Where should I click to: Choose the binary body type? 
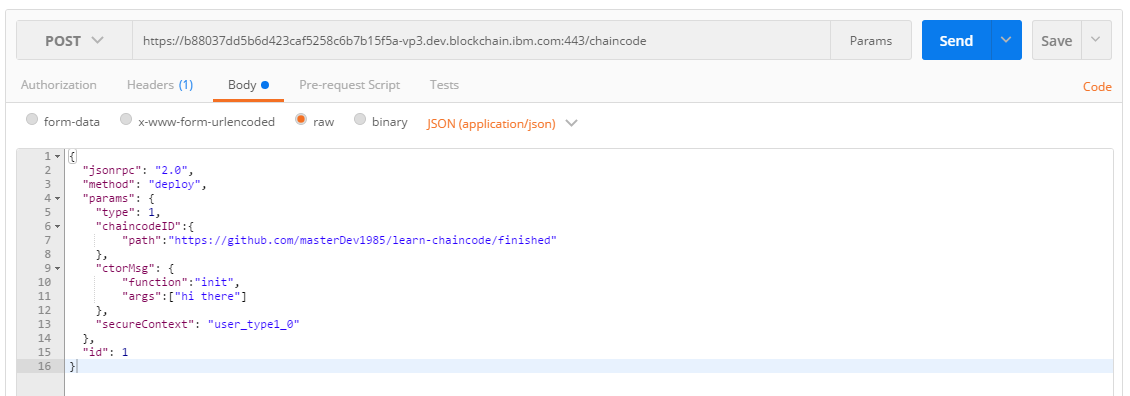tap(360, 120)
